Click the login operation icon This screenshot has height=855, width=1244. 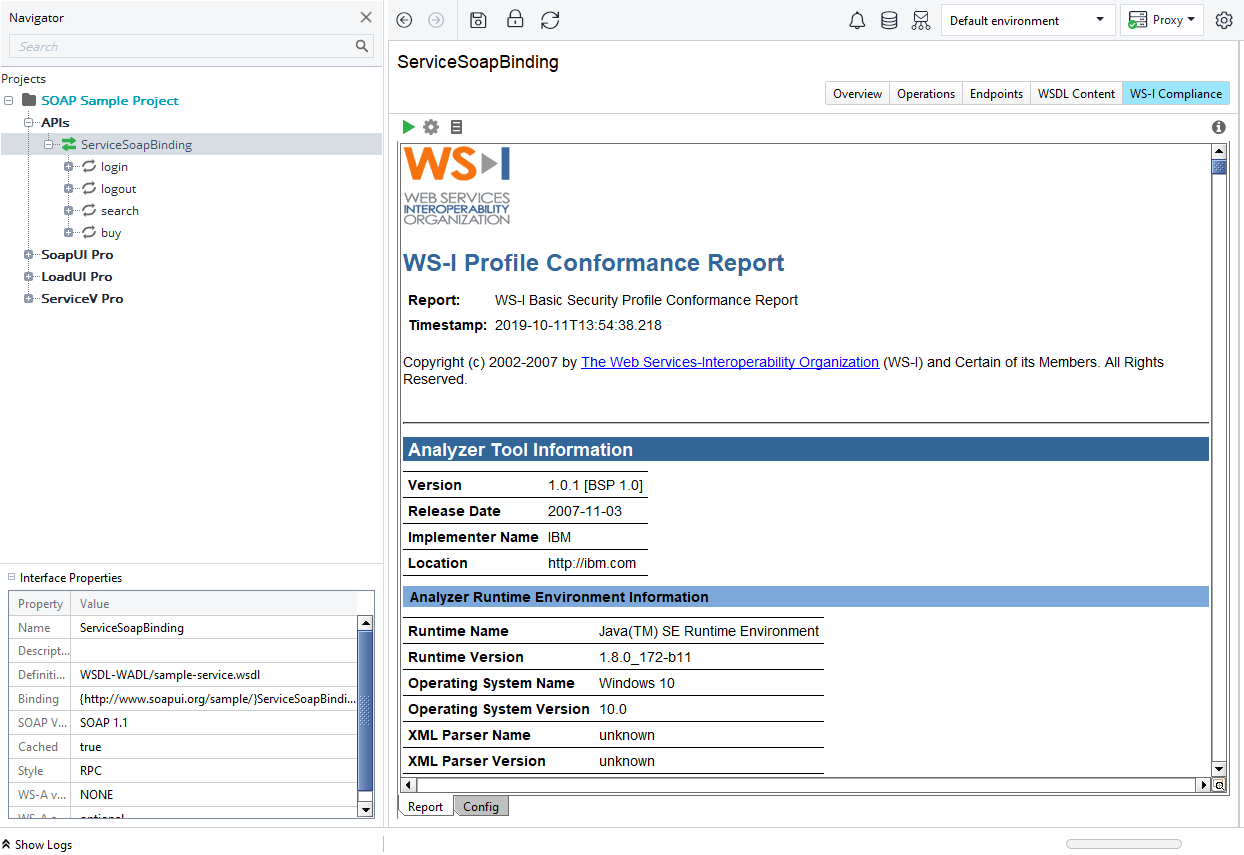[x=89, y=166]
